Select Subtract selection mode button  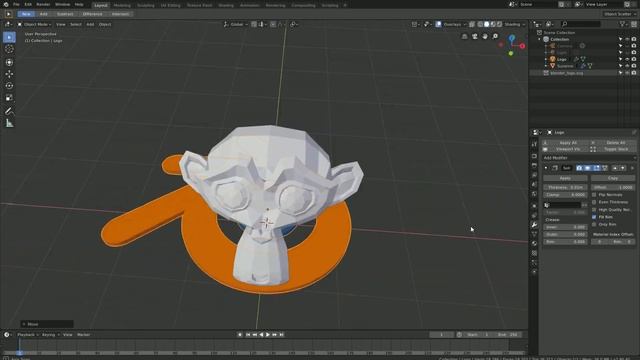[x=65, y=14]
